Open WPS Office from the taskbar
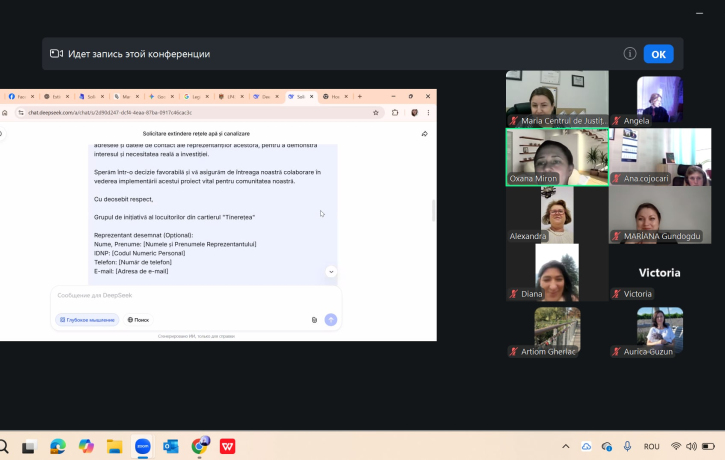This screenshot has width=725, height=460. (x=228, y=446)
